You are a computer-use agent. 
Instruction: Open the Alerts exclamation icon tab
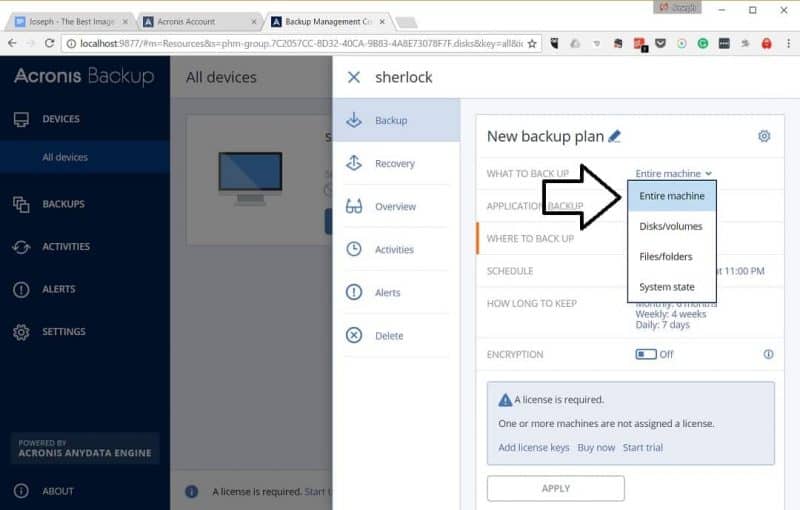(354, 292)
